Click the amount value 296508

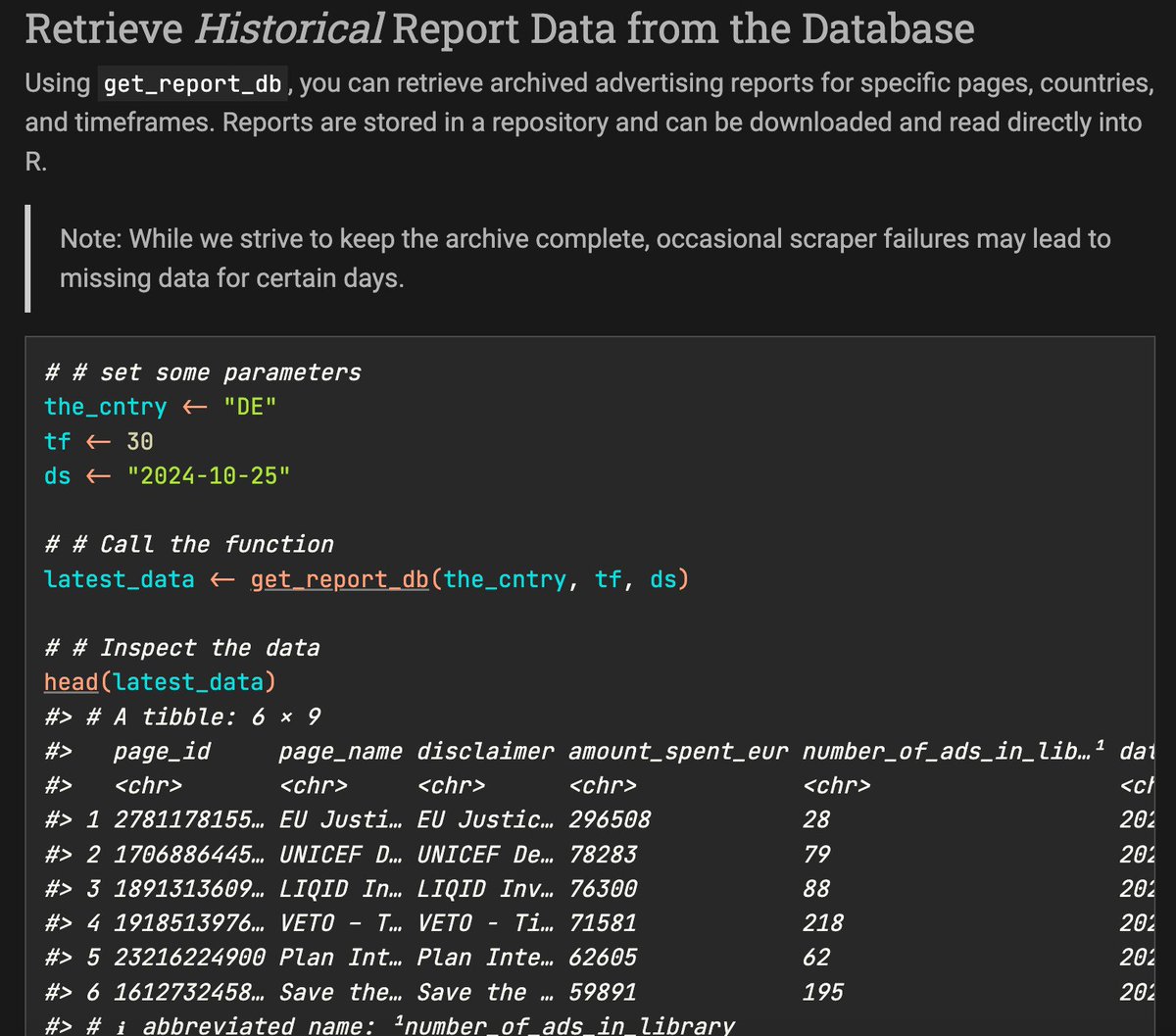(x=610, y=819)
